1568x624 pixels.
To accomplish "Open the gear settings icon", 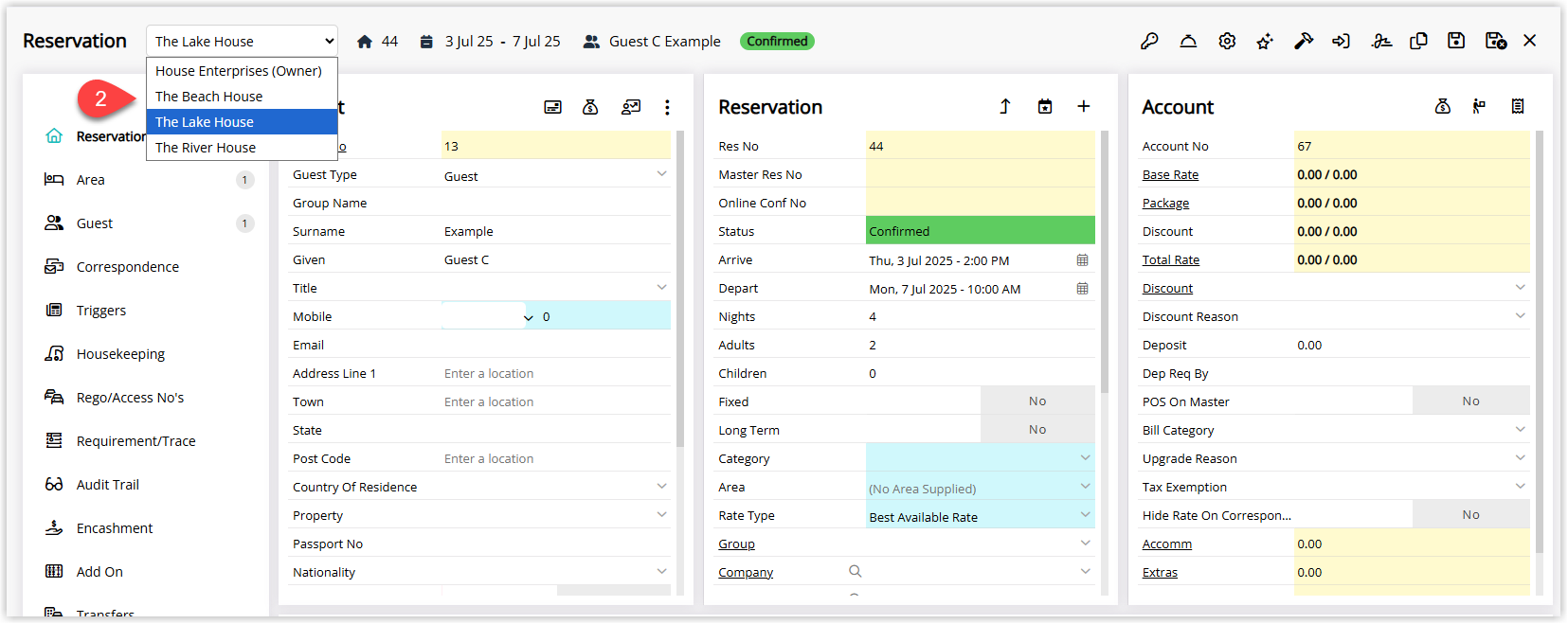I will 1227,41.
